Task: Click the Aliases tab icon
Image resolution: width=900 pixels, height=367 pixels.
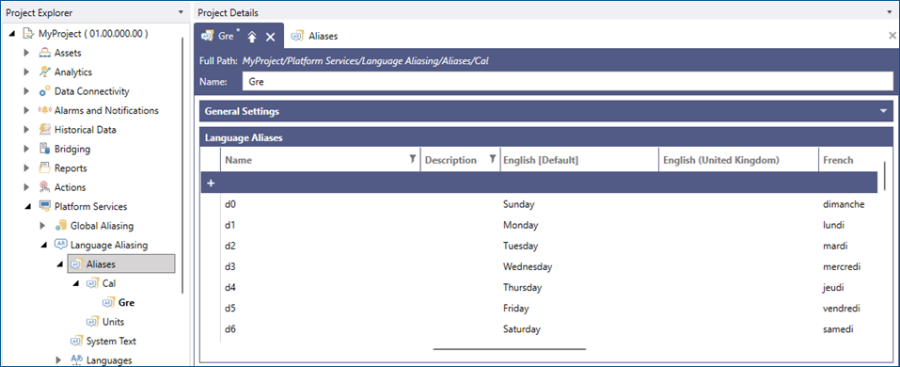Action: [297, 36]
